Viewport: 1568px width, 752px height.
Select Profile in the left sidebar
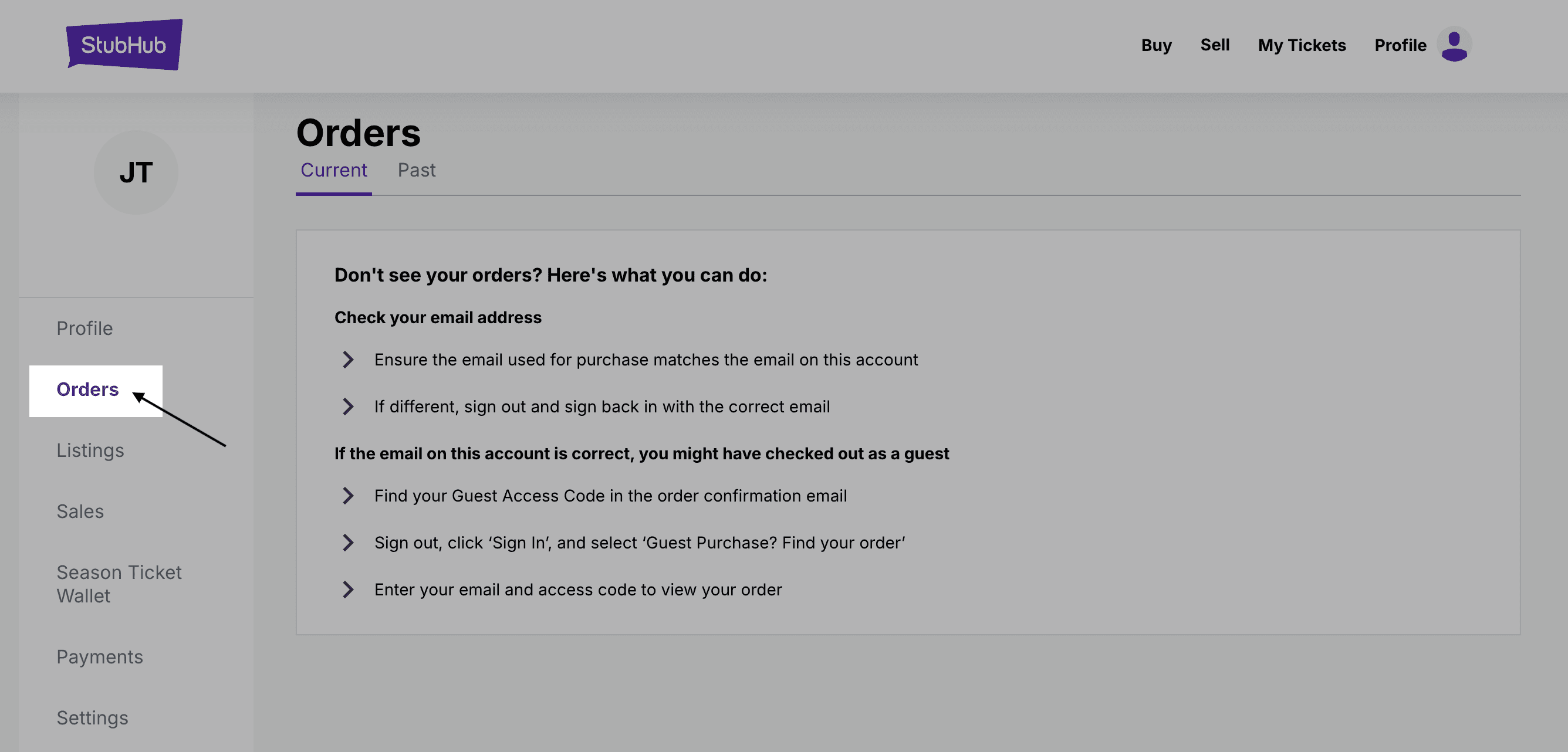coord(85,328)
